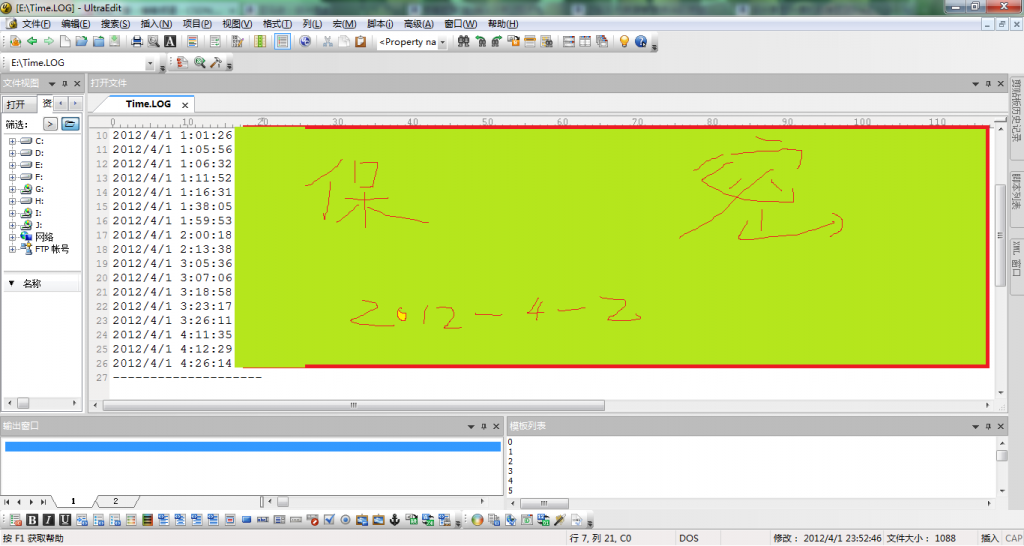Open the E:\Time.LOG path dropdown

150,63
